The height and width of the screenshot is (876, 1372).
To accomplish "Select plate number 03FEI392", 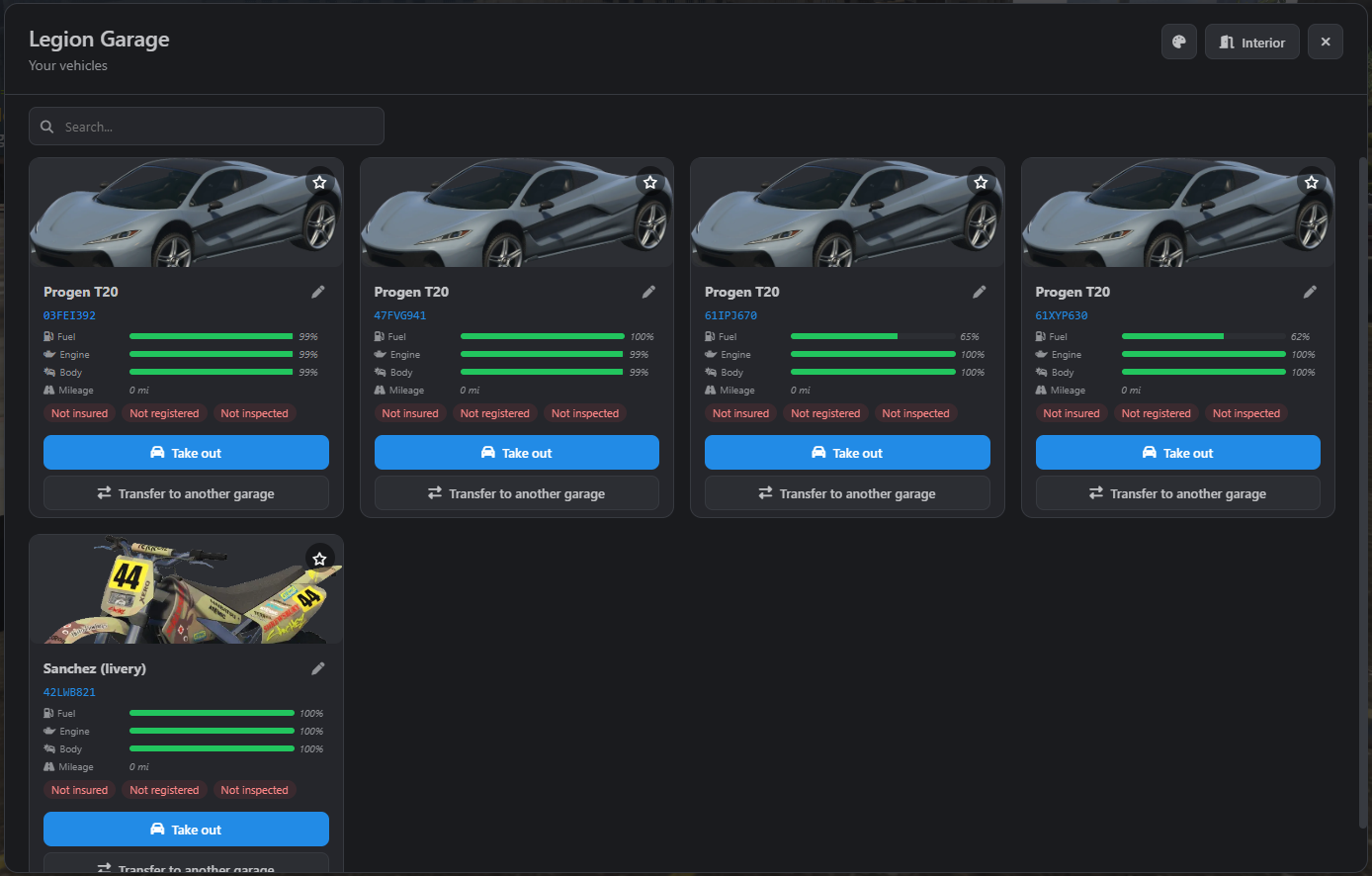I will (69, 316).
